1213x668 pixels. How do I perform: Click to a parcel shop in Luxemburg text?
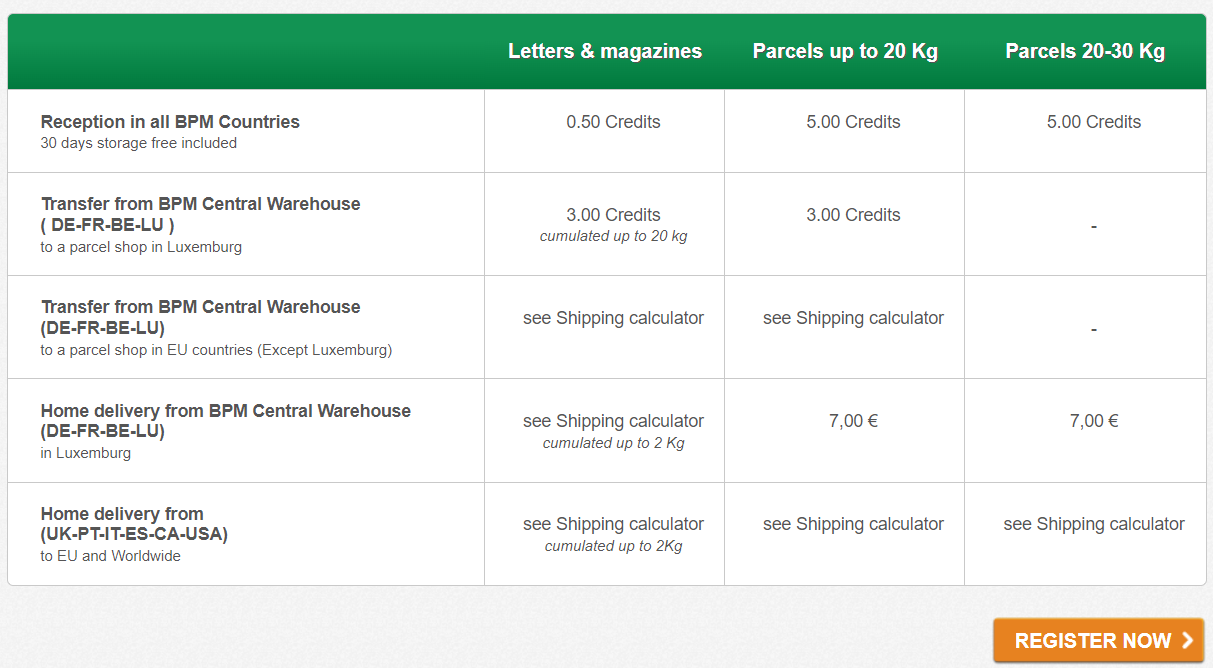[141, 247]
